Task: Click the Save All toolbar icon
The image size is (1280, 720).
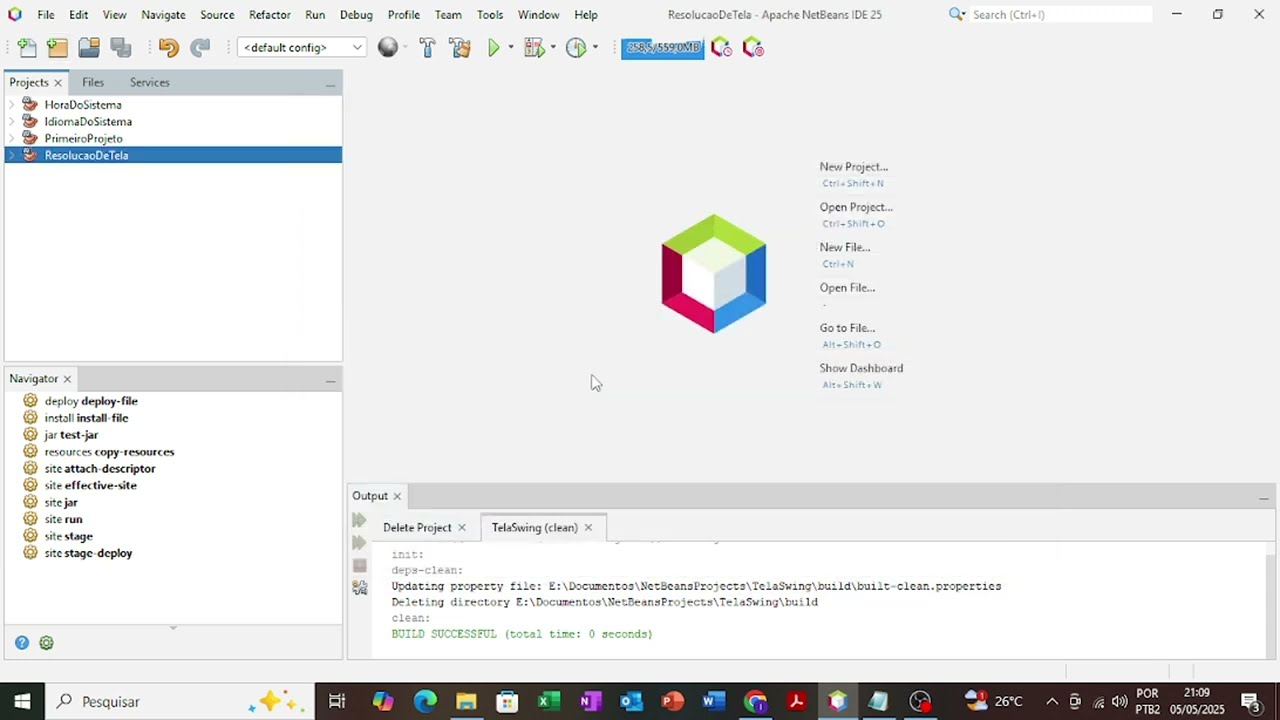Action: [121, 48]
